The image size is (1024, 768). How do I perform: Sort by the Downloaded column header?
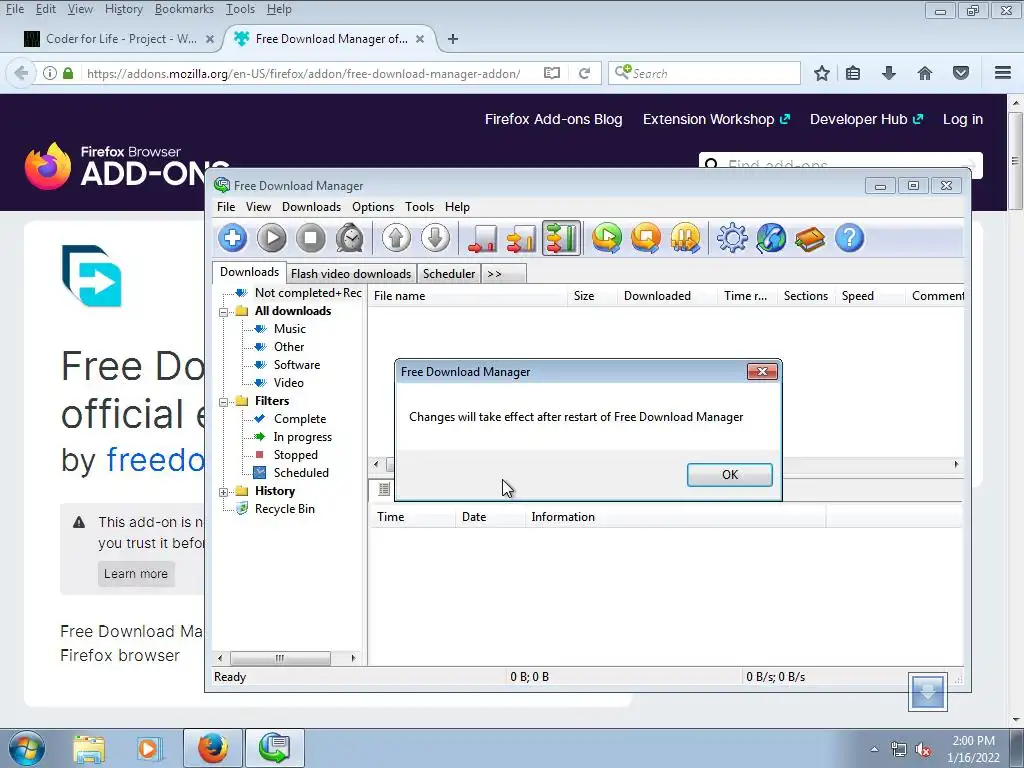click(667, 296)
